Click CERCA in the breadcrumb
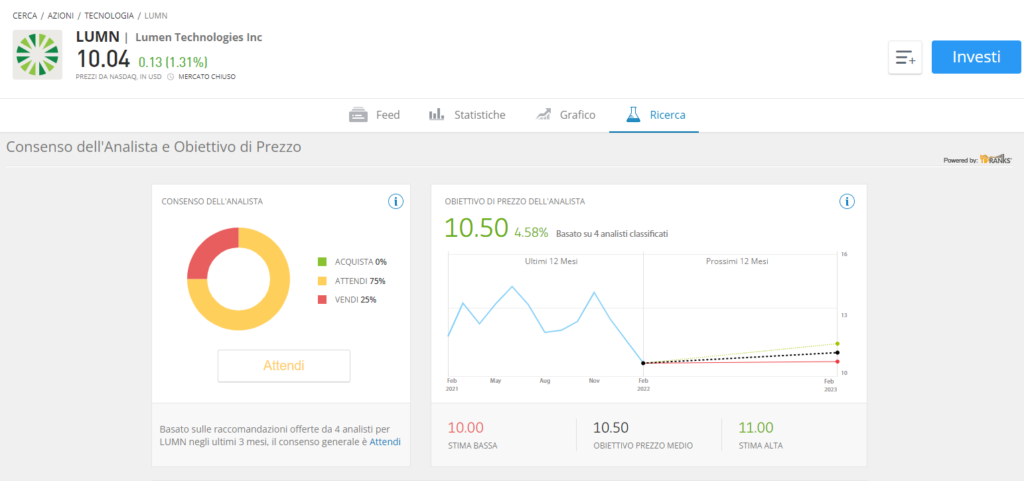This screenshot has width=1024, height=481. click(x=25, y=15)
